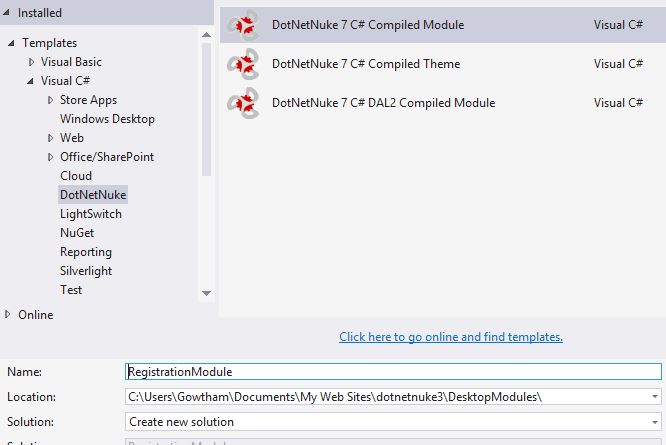Select Online tree label
666x445 pixels.
coord(36,315)
